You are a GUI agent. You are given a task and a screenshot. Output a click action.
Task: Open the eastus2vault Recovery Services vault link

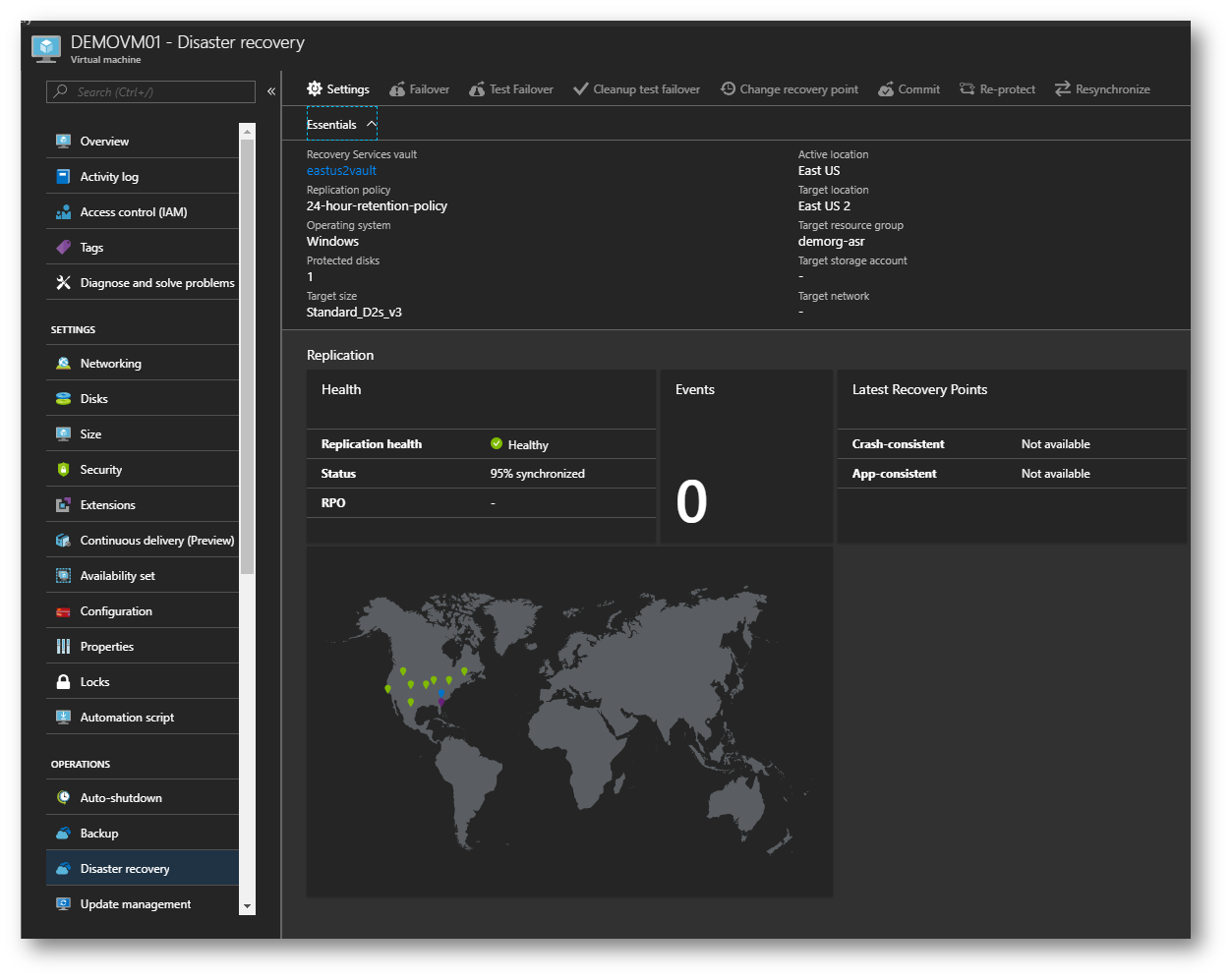tap(341, 170)
